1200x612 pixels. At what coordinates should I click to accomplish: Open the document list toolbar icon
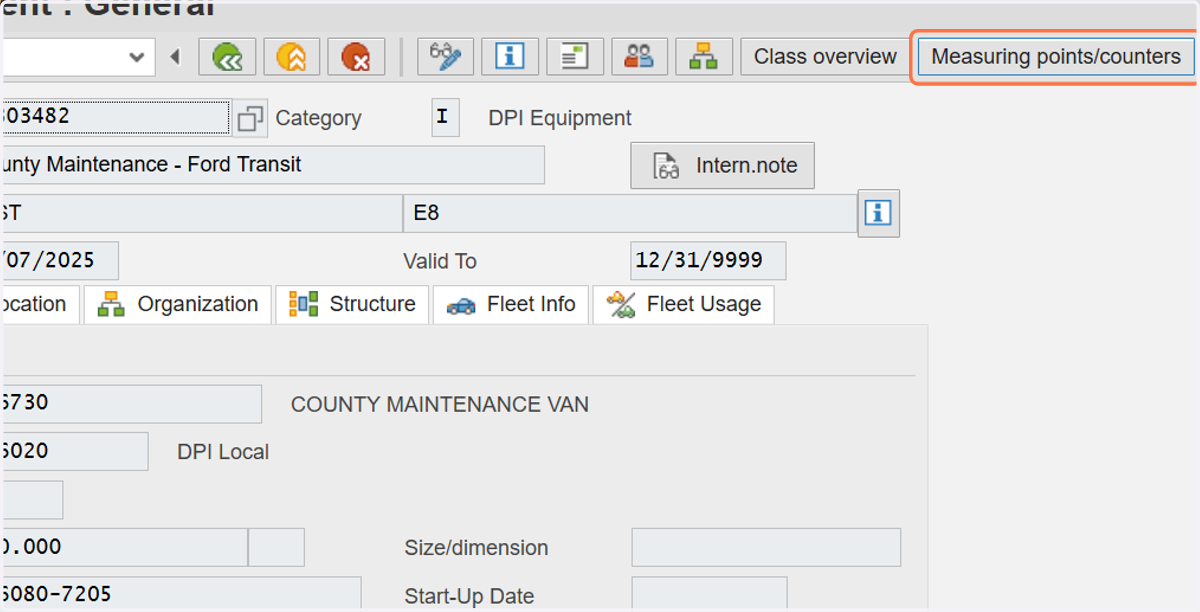(574, 57)
